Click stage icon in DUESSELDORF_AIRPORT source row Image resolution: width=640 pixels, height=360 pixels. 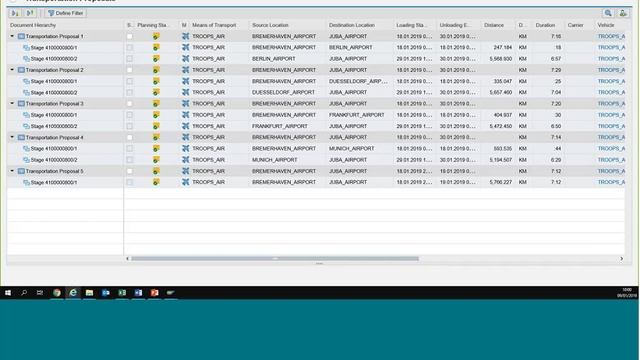pos(27,93)
